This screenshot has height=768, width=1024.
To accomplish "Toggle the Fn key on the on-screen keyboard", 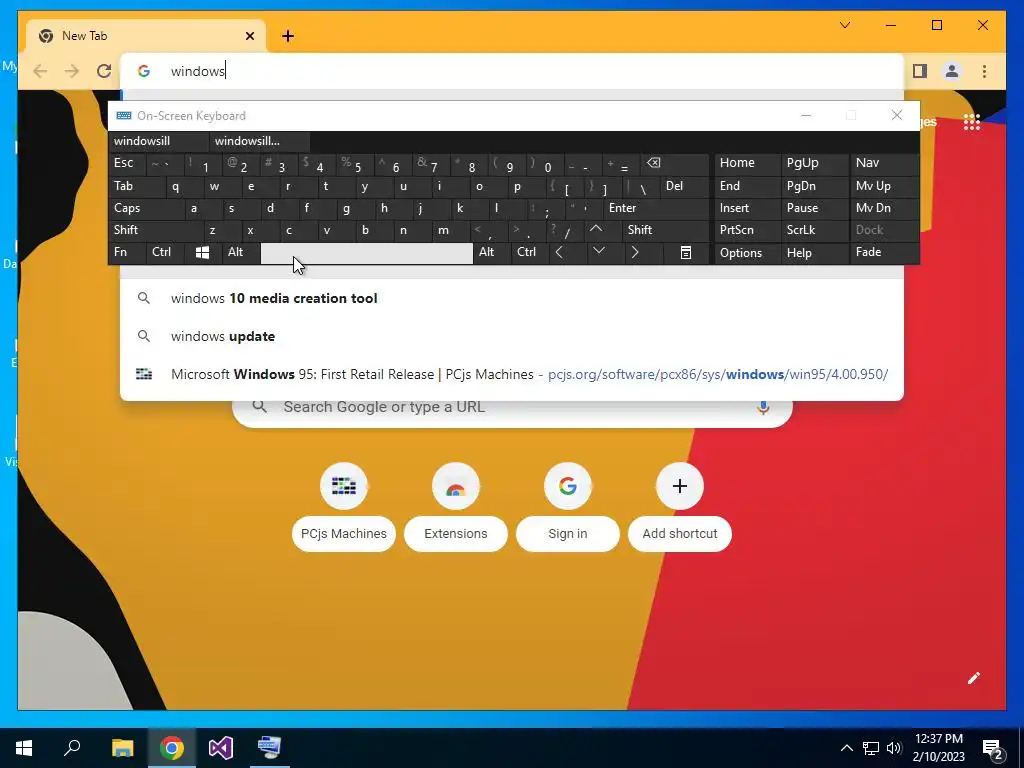I will point(127,253).
